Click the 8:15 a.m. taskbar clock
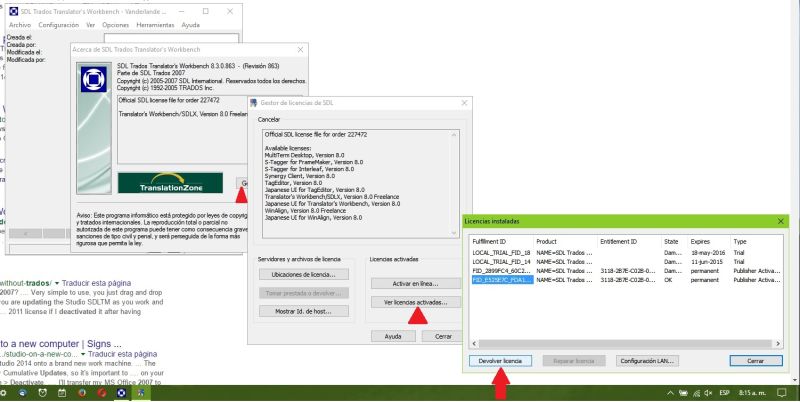 (752, 393)
